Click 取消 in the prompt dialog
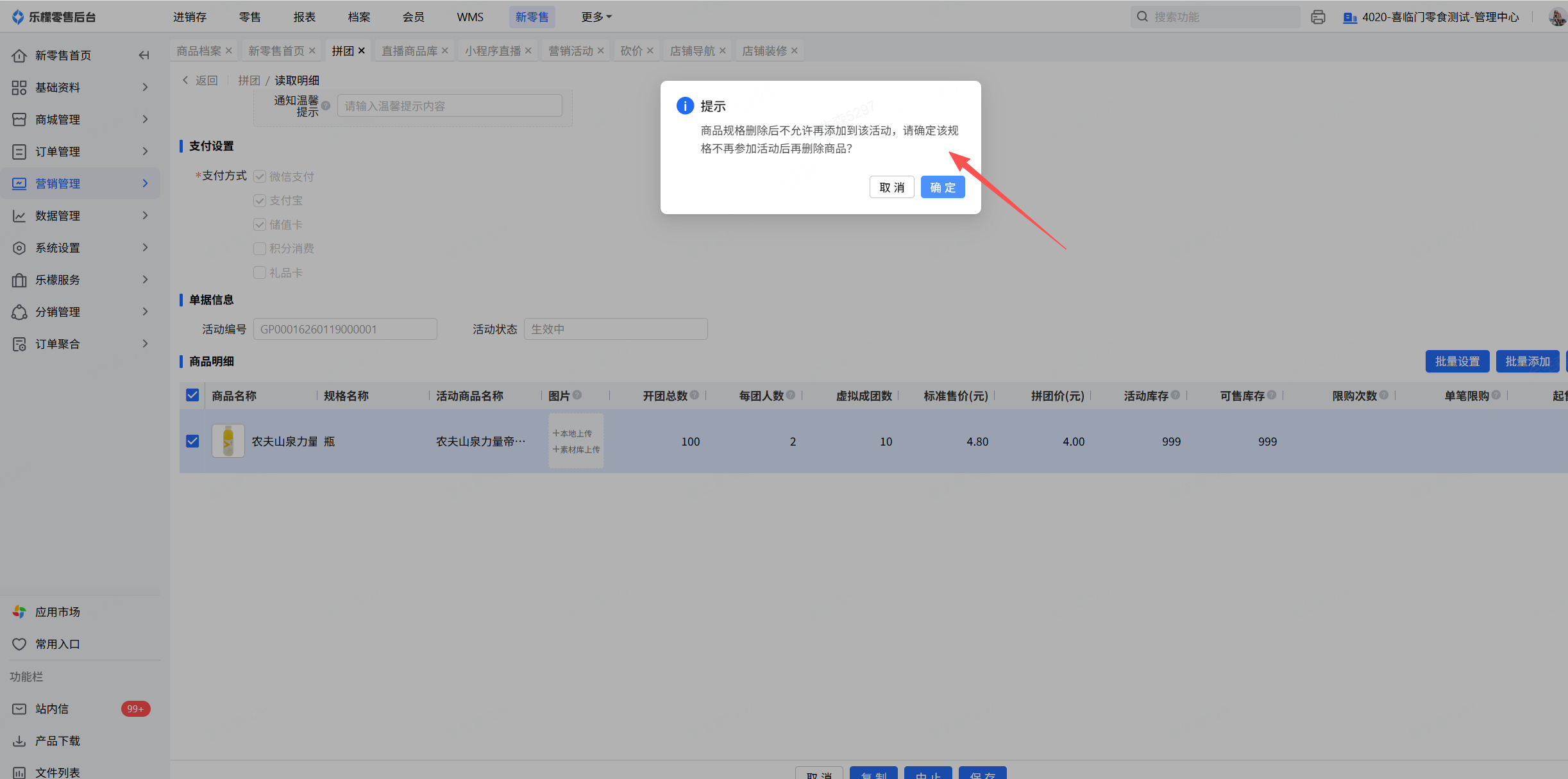1568x779 pixels. (891, 187)
